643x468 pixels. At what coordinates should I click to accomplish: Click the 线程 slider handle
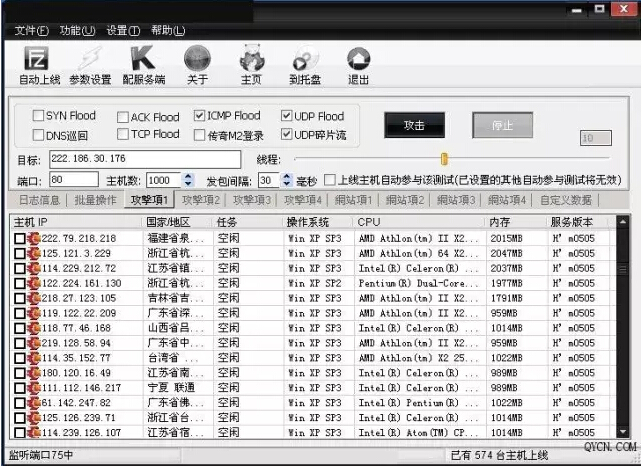pyautogui.click(x=444, y=159)
